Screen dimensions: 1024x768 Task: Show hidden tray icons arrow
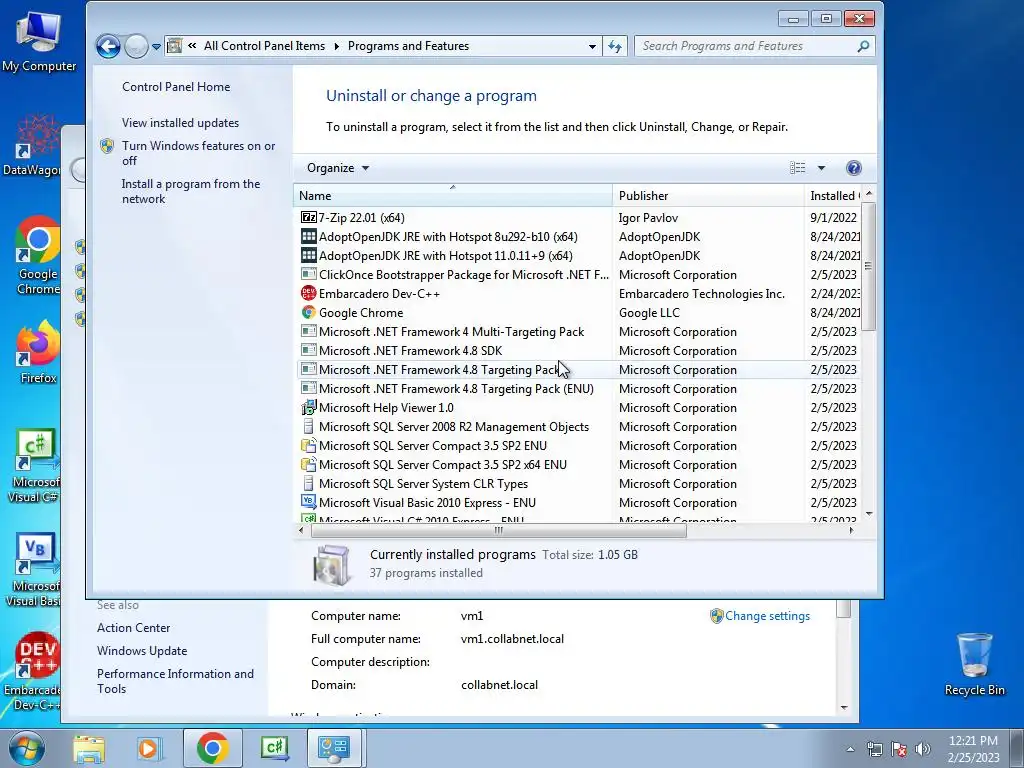pyautogui.click(x=850, y=750)
